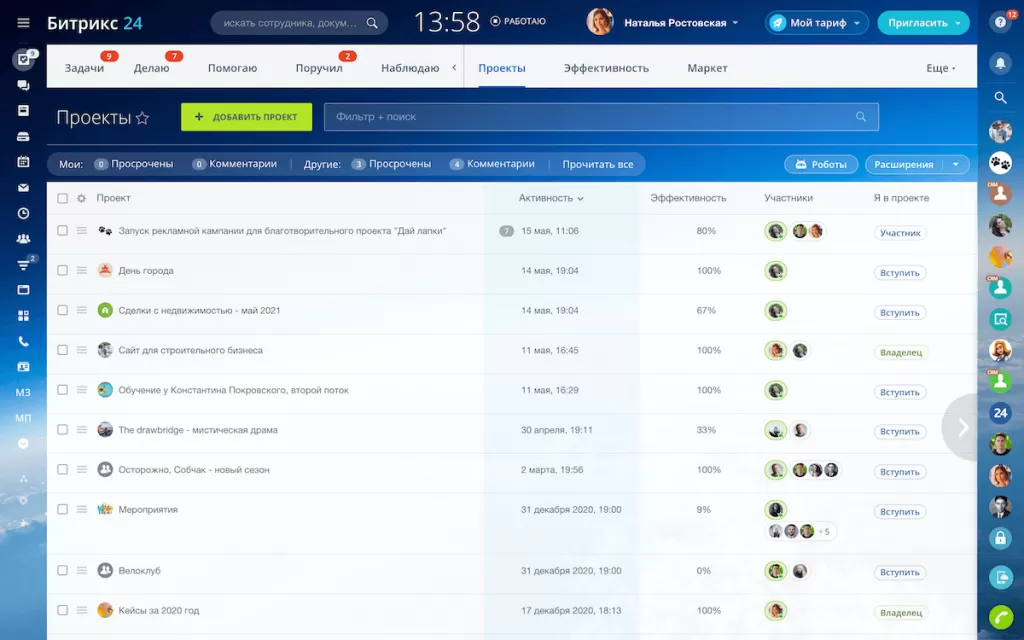This screenshot has height=640, width=1024.
Task: Click the Добавить проект button
Action: (246, 117)
